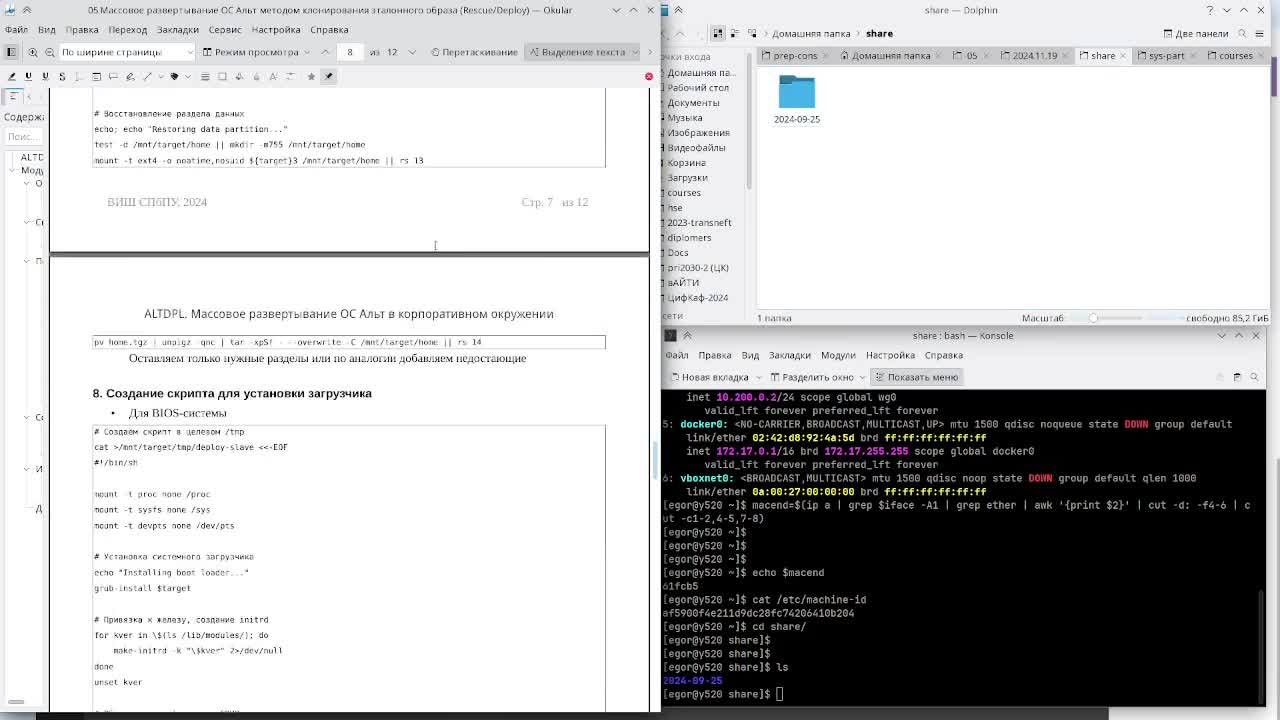
Task: Click the star bookmark annotation icon
Action: (x=311, y=76)
